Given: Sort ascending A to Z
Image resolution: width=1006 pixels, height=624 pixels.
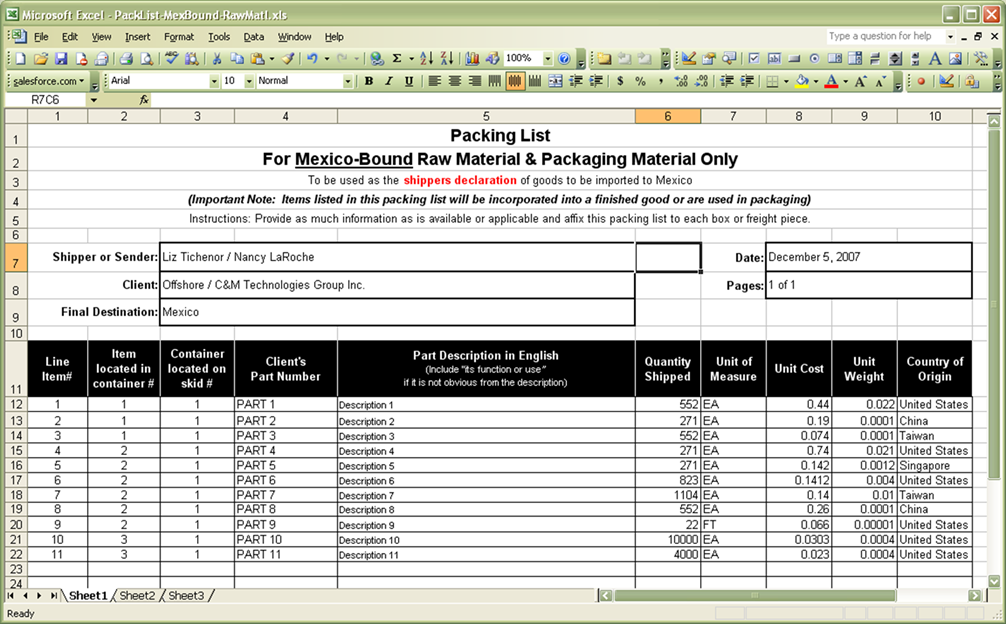Looking at the screenshot, I should 427,59.
